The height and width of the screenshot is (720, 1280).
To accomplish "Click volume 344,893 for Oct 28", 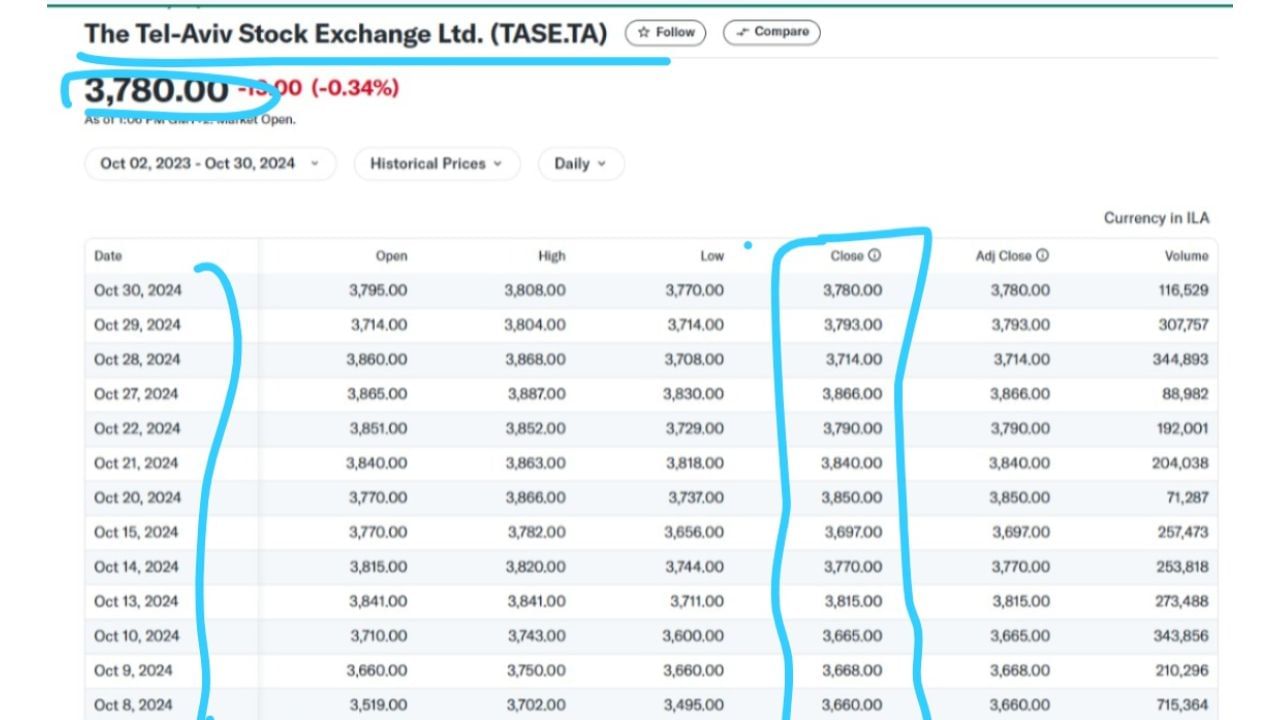I will [x=1181, y=360].
